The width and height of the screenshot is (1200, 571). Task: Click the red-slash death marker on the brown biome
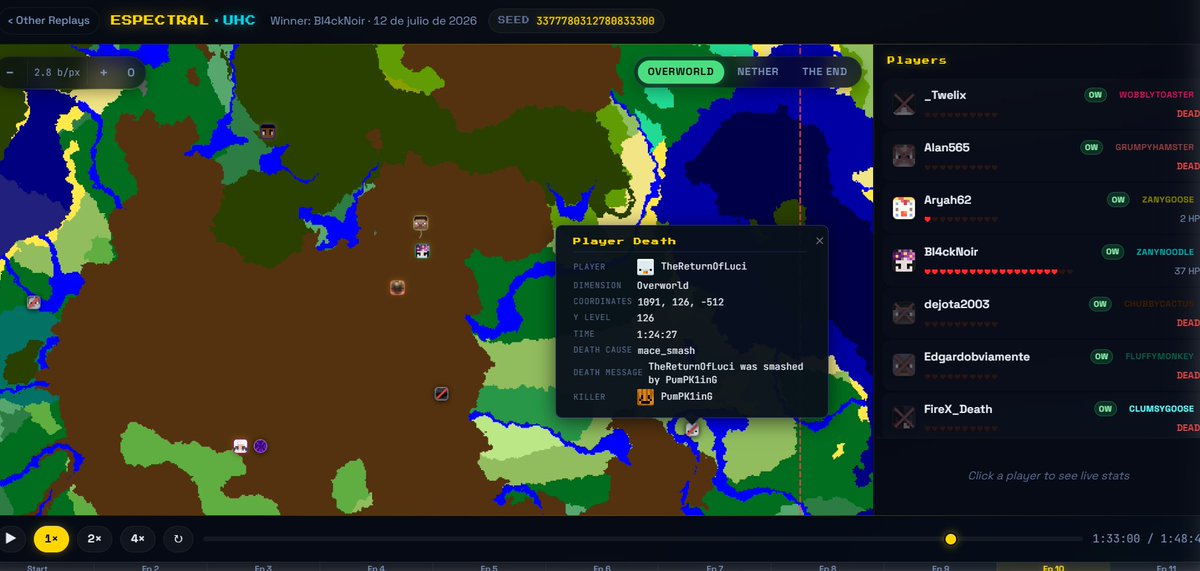point(441,394)
